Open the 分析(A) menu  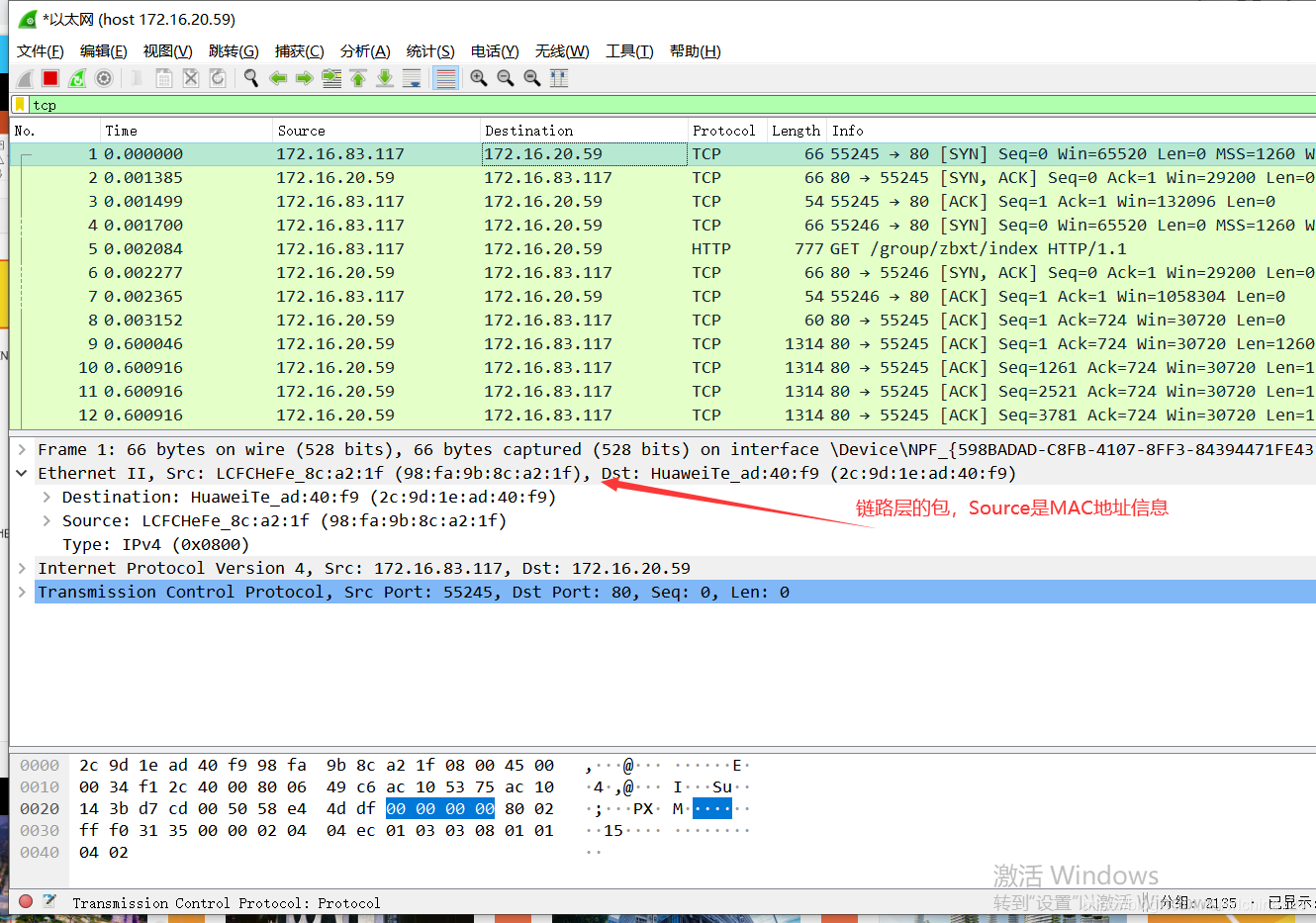(x=365, y=51)
